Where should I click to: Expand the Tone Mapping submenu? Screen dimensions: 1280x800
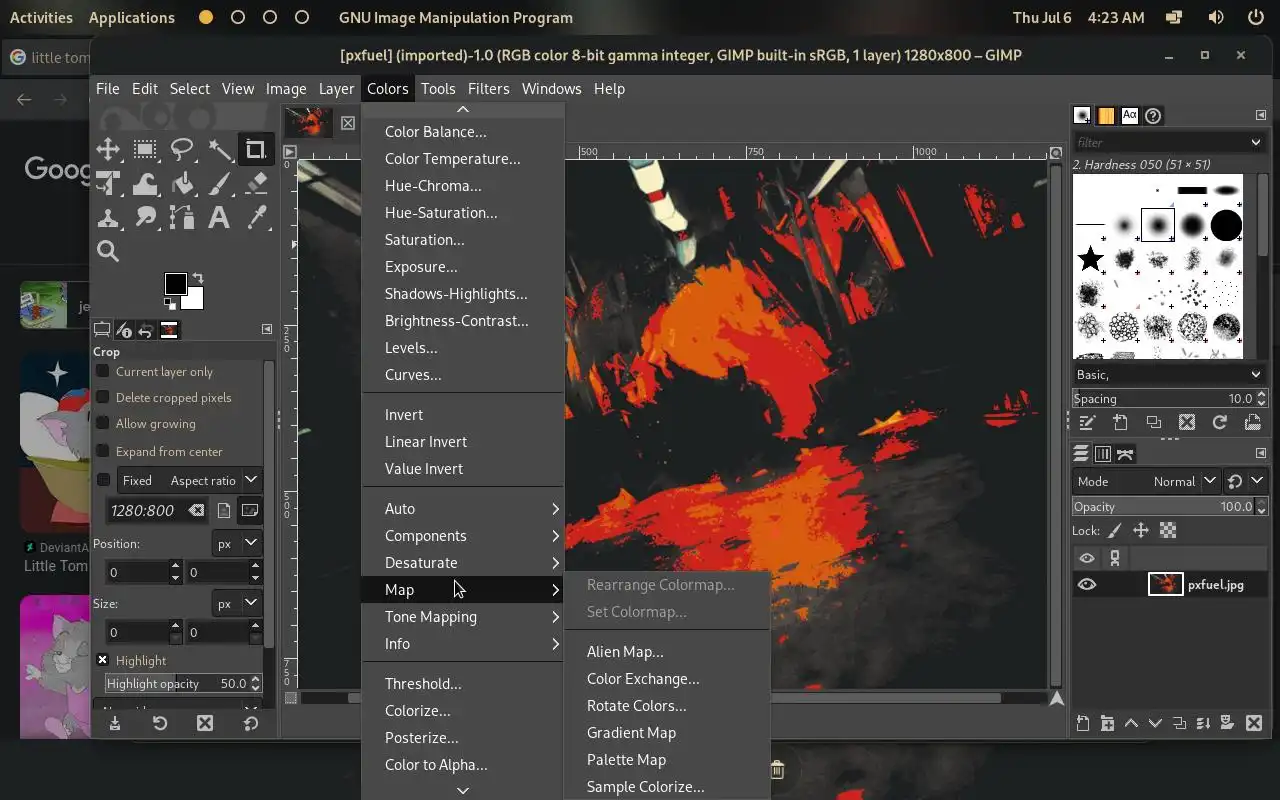click(464, 617)
